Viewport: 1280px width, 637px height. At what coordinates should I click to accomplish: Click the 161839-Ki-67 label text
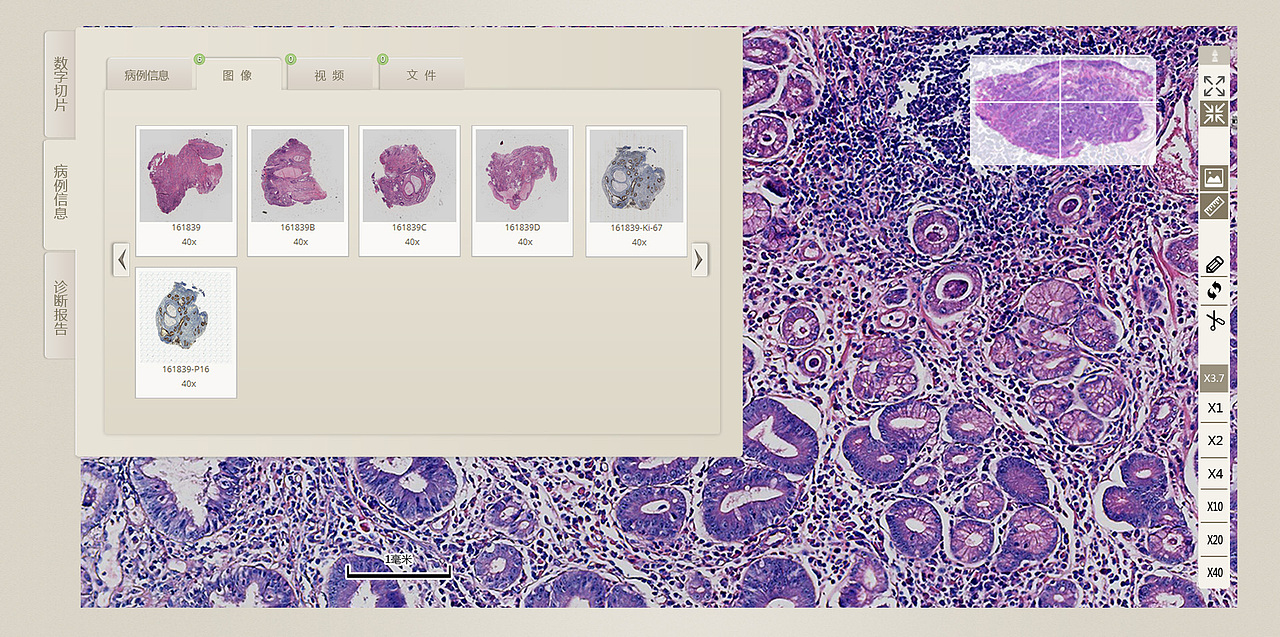point(636,228)
